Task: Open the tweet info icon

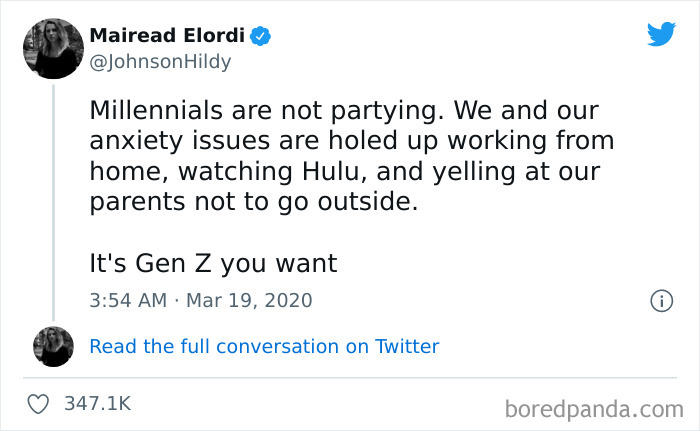Action: (660, 300)
